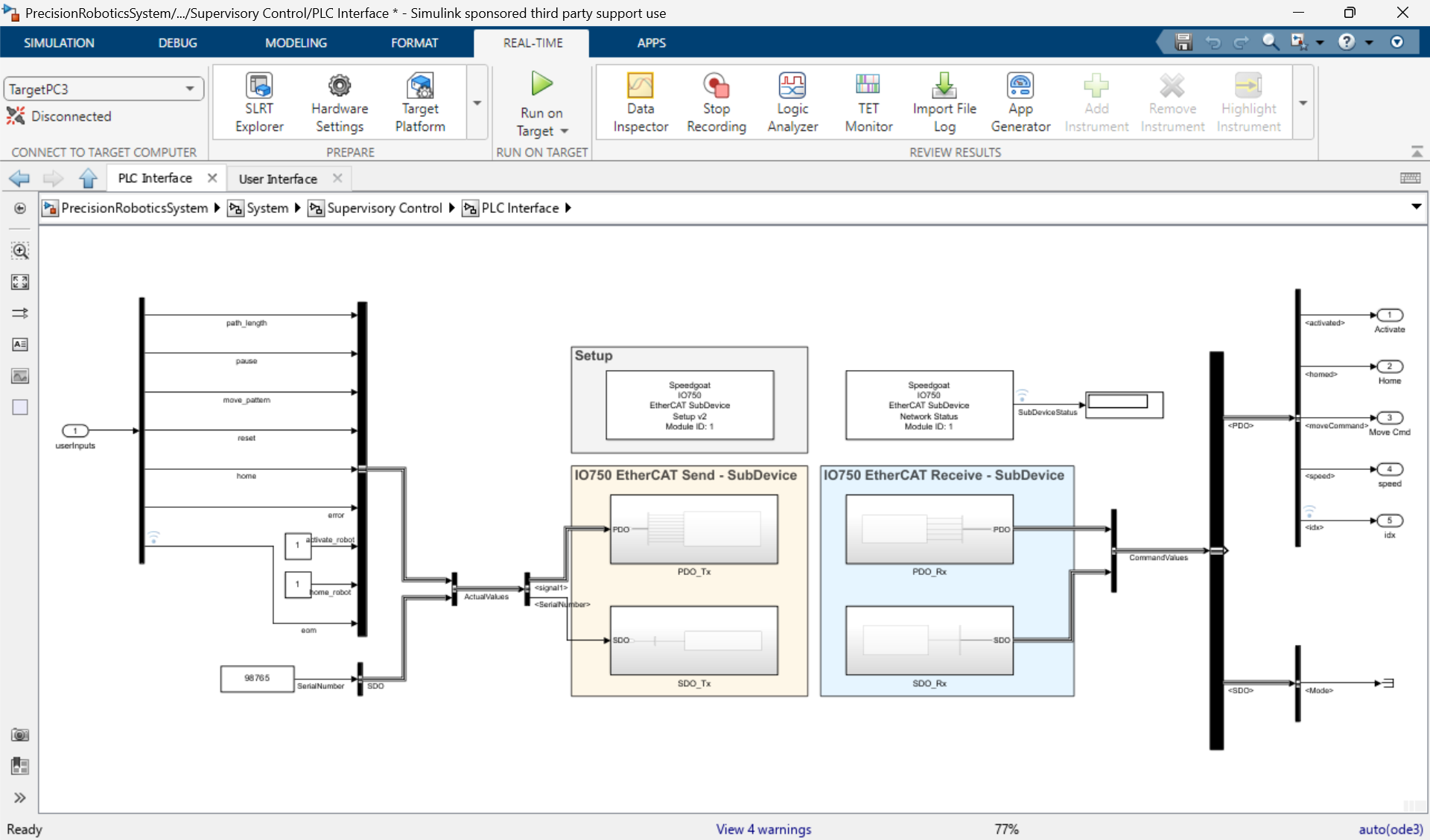The image size is (1430, 840).
Task: Open the Help dropdown arrow
Action: point(1369,42)
